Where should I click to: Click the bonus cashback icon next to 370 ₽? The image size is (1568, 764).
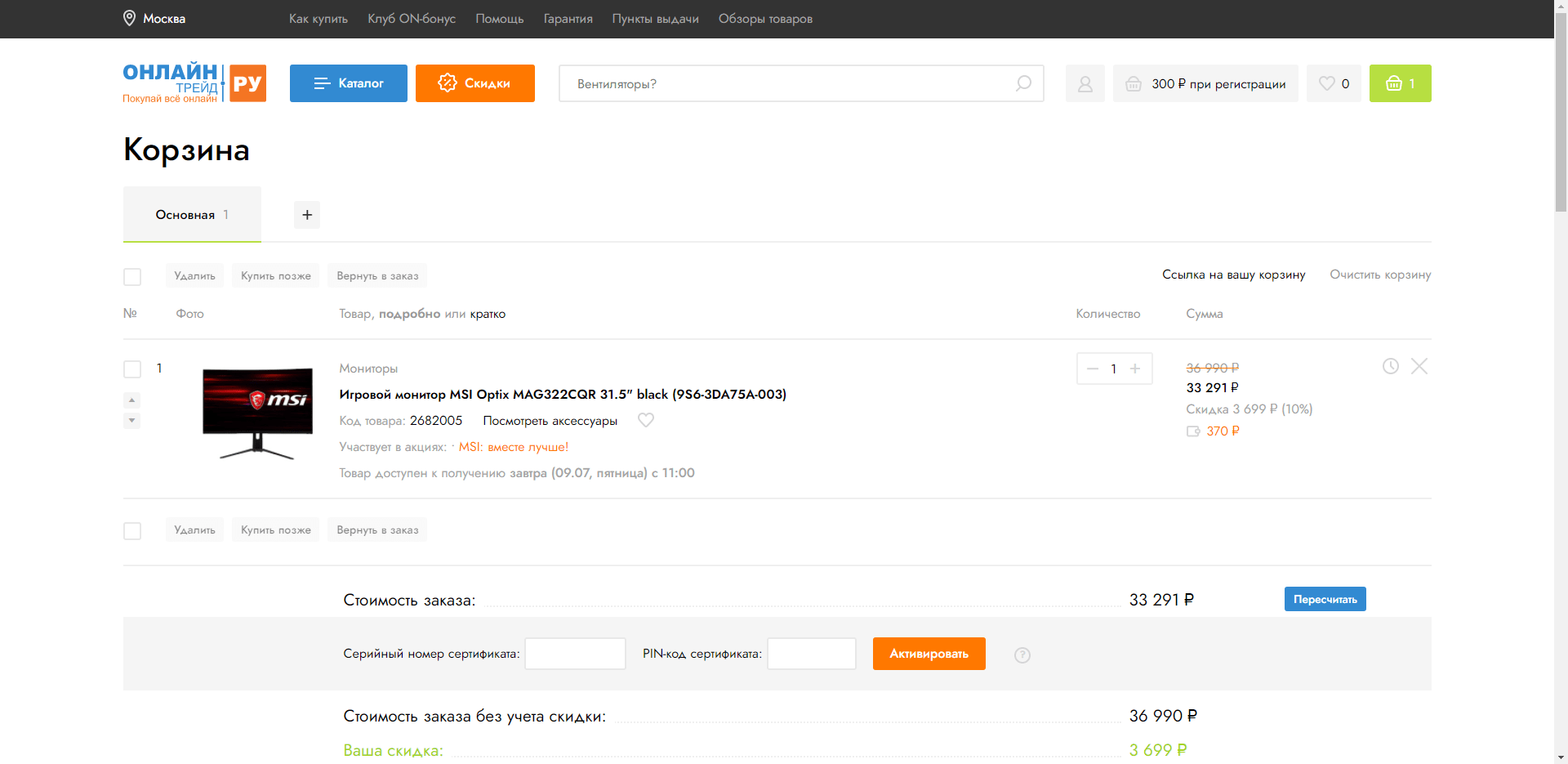(1193, 431)
